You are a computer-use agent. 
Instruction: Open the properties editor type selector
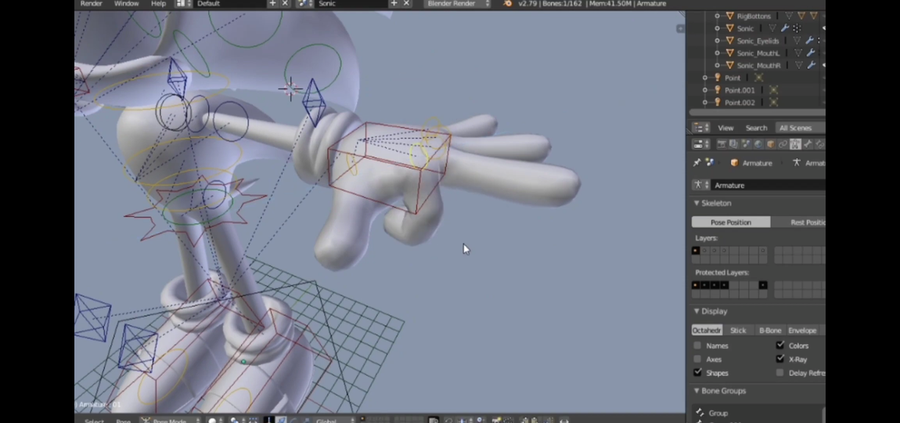pyautogui.click(x=700, y=145)
